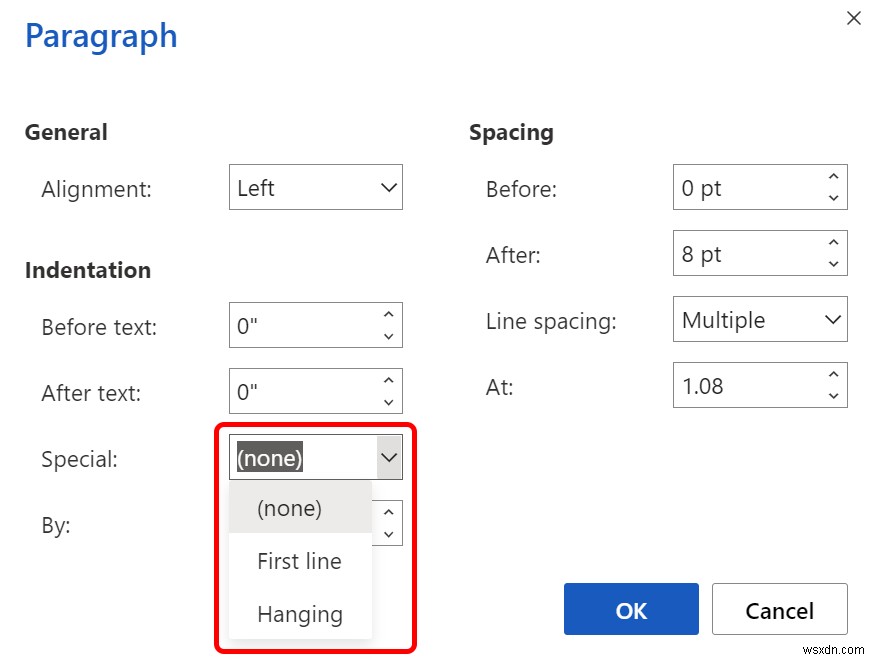The width and height of the screenshot is (876, 660).
Task: Select "Hanging" indentation option
Action: tap(301, 614)
